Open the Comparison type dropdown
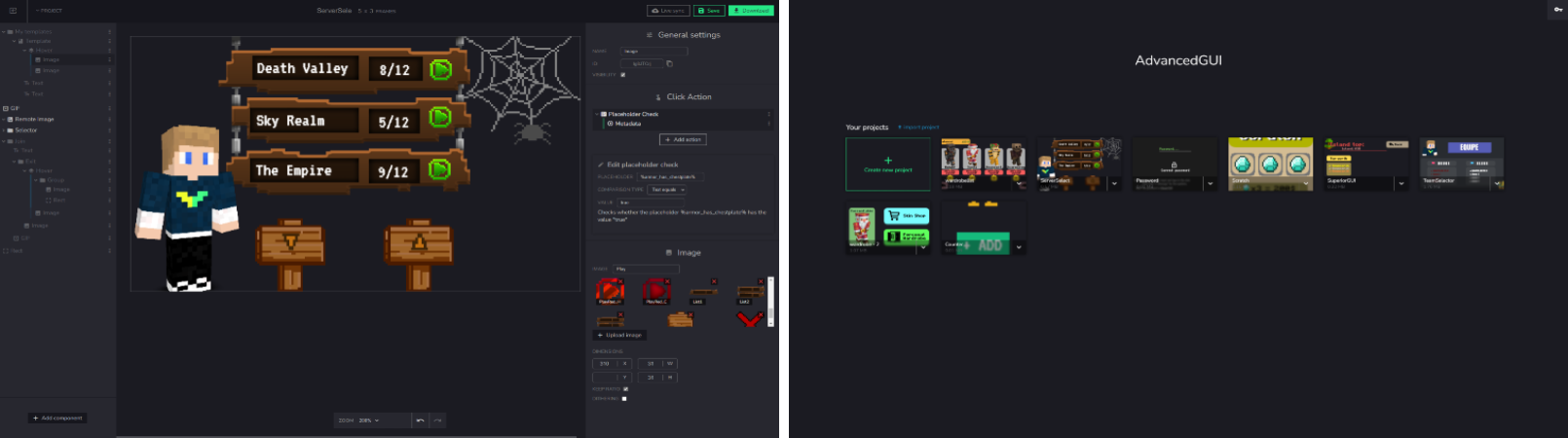 point(668,190)
